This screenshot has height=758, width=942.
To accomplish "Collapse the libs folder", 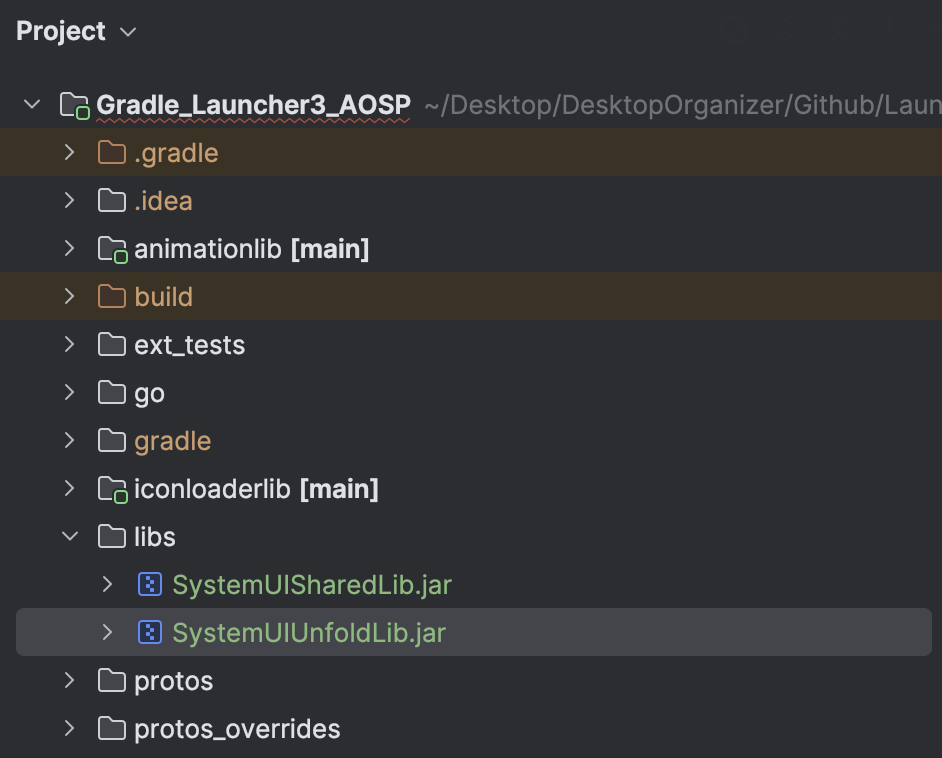I will coord(70,536).
